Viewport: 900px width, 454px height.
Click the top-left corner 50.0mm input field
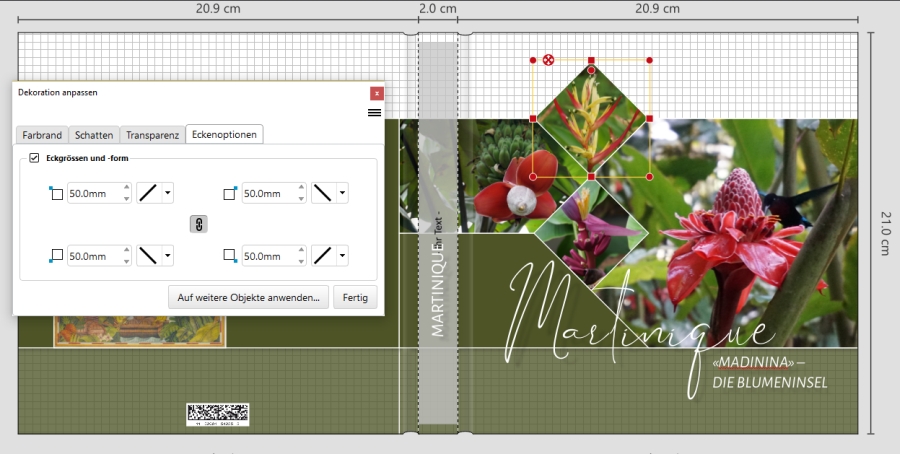coord(94,193)
